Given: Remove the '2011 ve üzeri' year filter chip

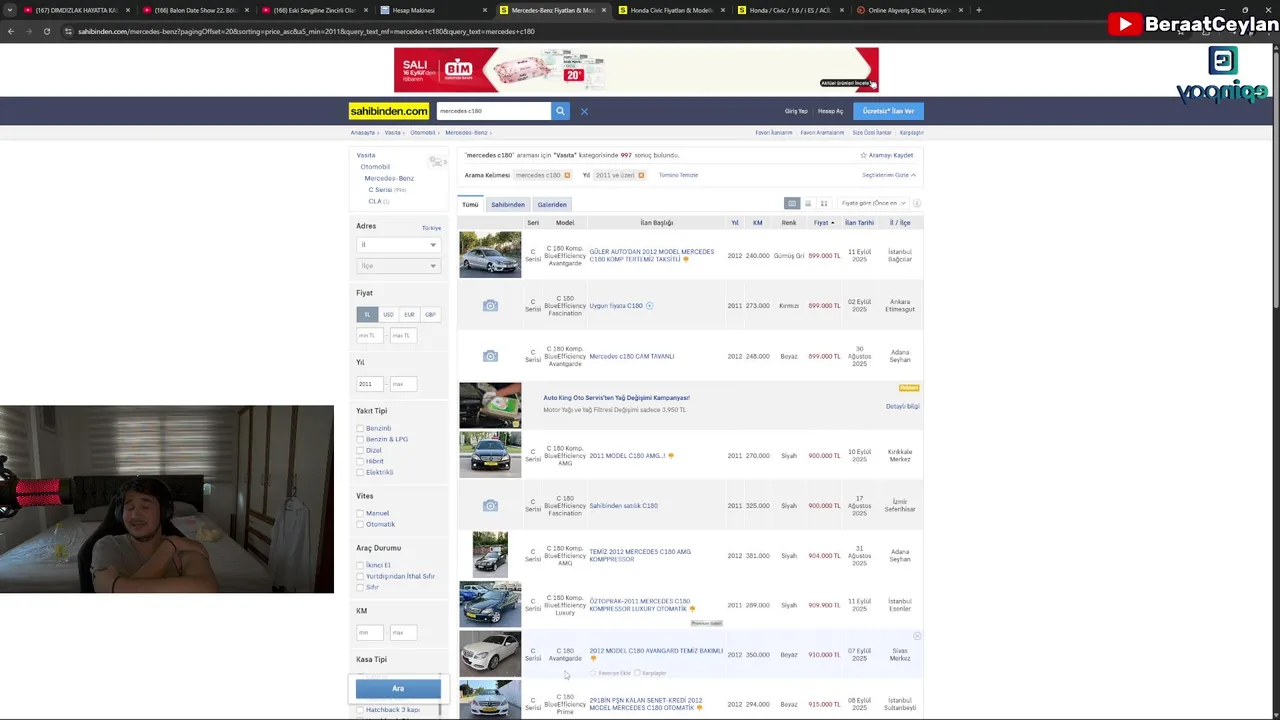Looking at the screenshot, I should 641,175.
